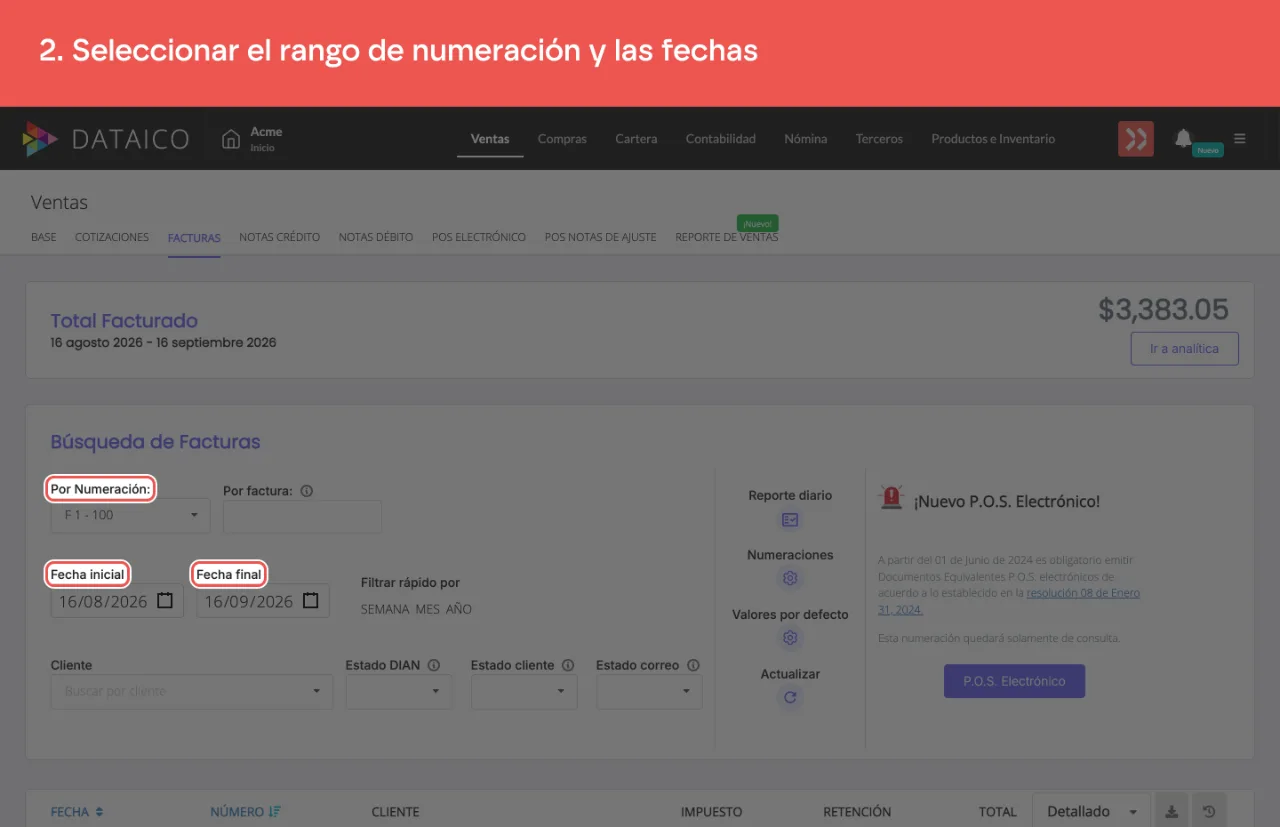Click info icon next to Estado DIAN
Image resolution: width=1280 pixels, height=827 pixels.
pos(436,665)
